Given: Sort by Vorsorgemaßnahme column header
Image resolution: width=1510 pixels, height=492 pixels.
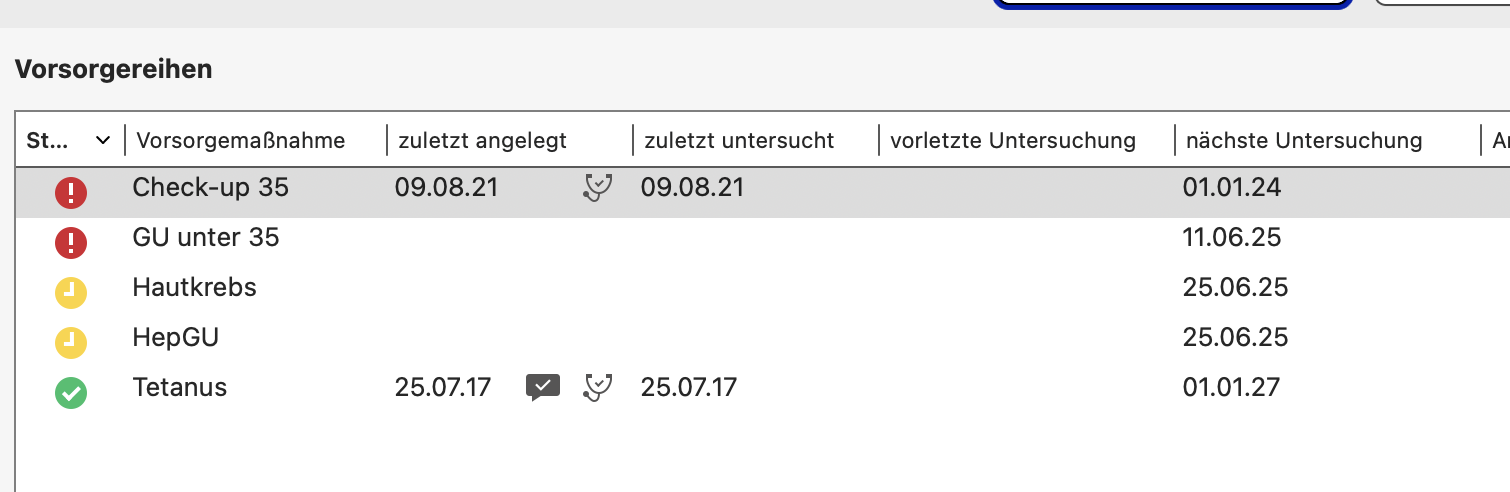Looking at the screenshot, I should tap(241, 141).
